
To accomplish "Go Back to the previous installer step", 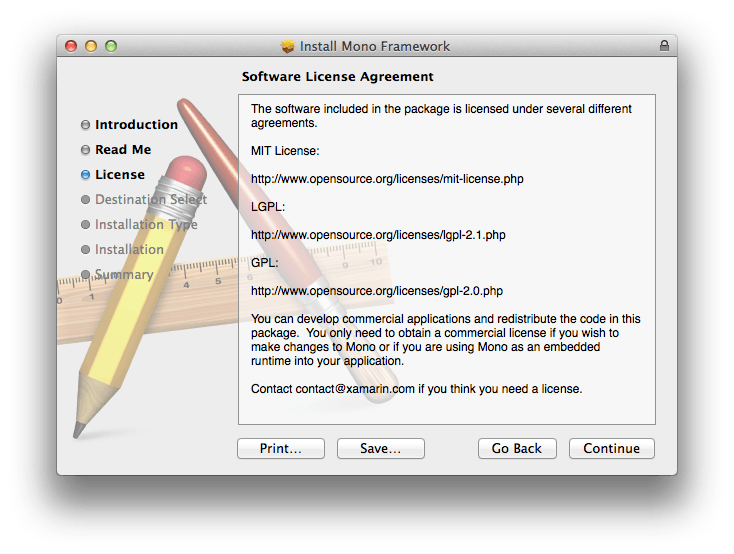I will coord(516,449).
